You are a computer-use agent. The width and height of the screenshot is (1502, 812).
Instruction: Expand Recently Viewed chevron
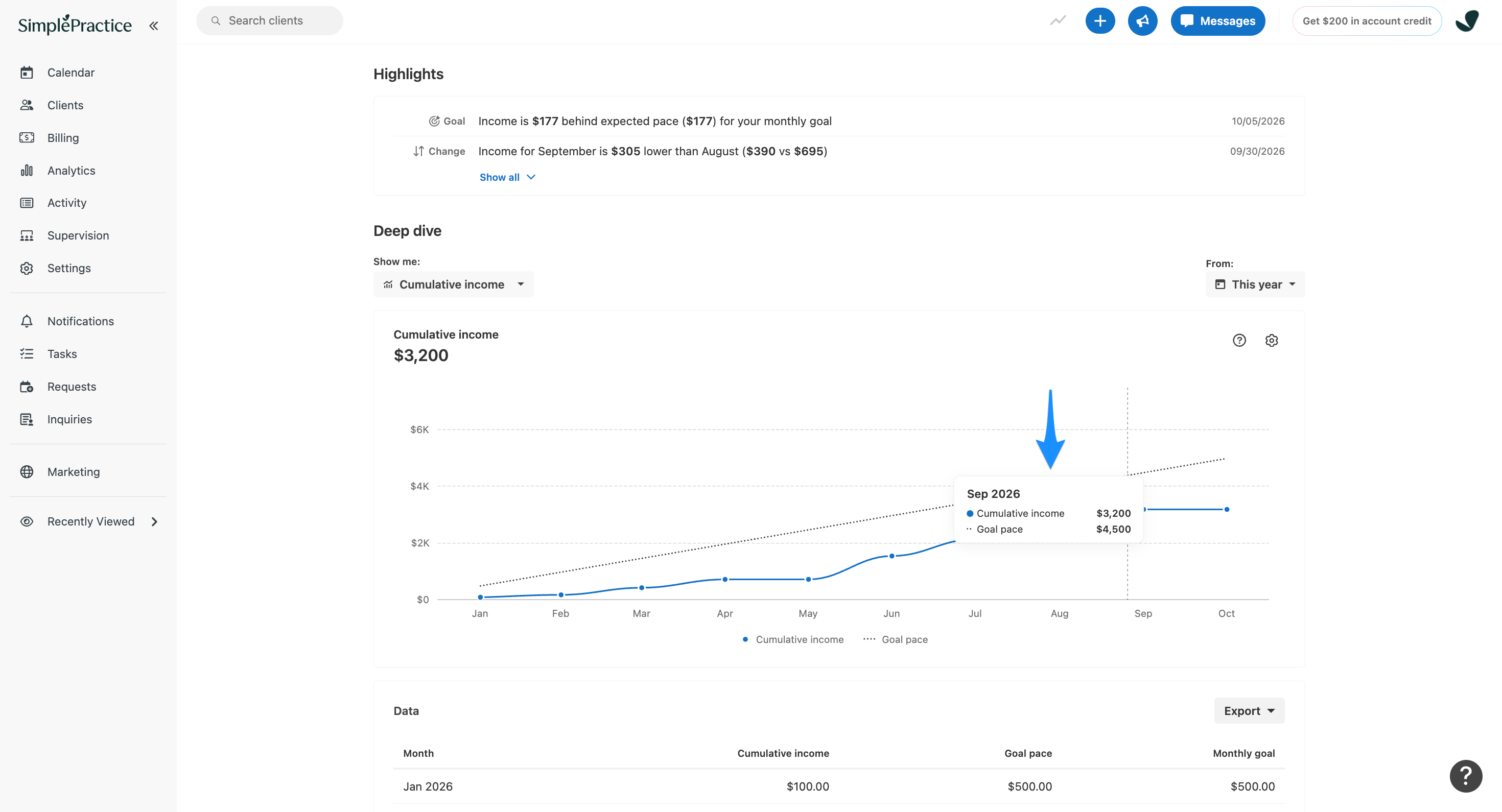click(154, 522)
